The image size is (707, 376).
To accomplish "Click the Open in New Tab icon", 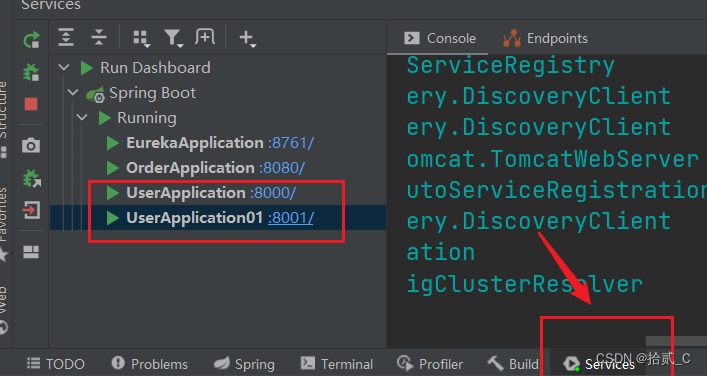I will click(x=205, y=37).
